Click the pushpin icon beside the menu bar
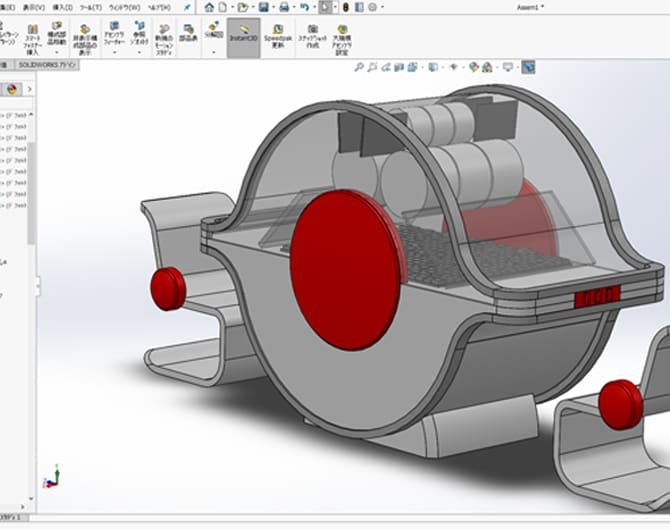This screenshot has height=530, width=670. point(187,7)
